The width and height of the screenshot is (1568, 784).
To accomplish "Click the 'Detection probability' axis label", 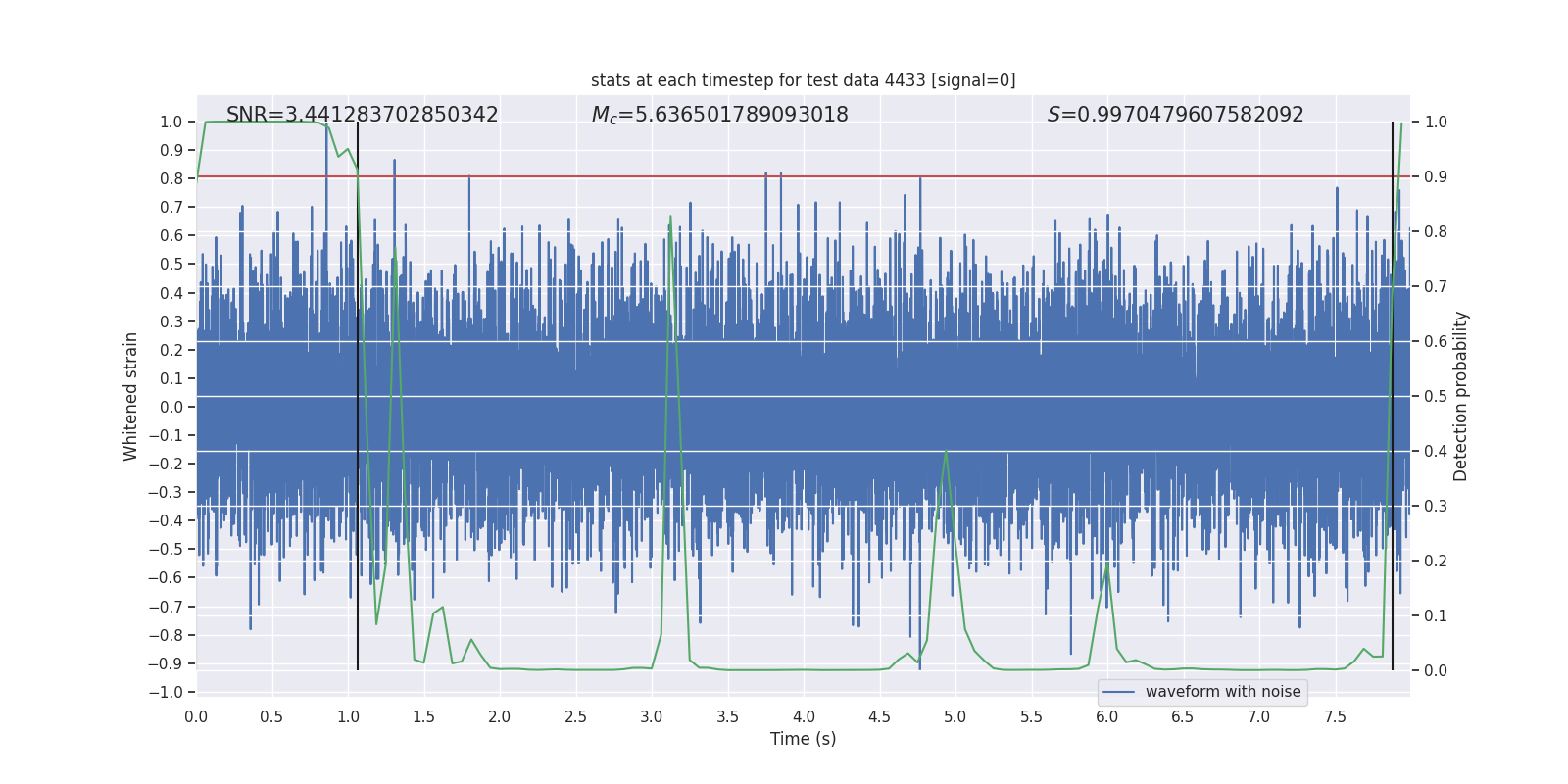I will pos(1461,397).
